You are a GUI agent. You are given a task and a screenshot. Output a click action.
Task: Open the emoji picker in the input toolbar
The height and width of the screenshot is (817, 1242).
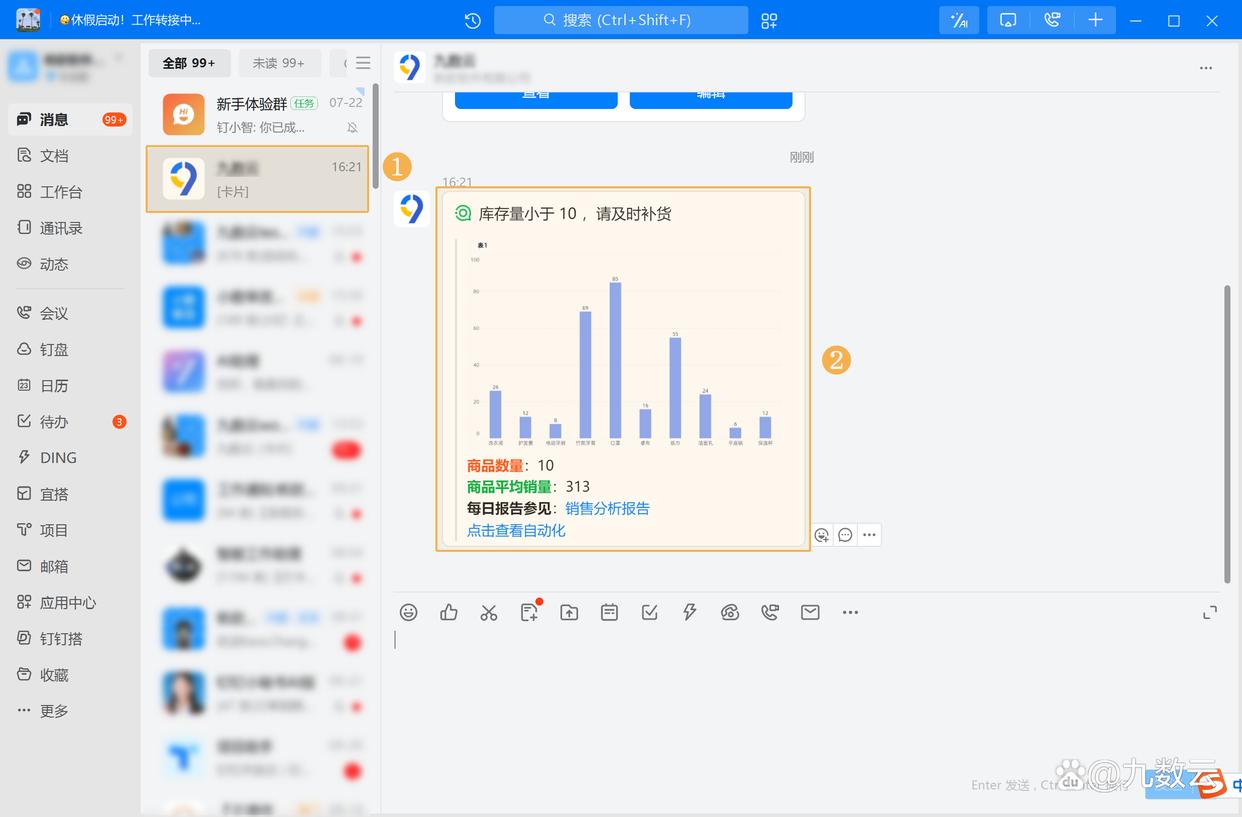[x=408, y=612]
